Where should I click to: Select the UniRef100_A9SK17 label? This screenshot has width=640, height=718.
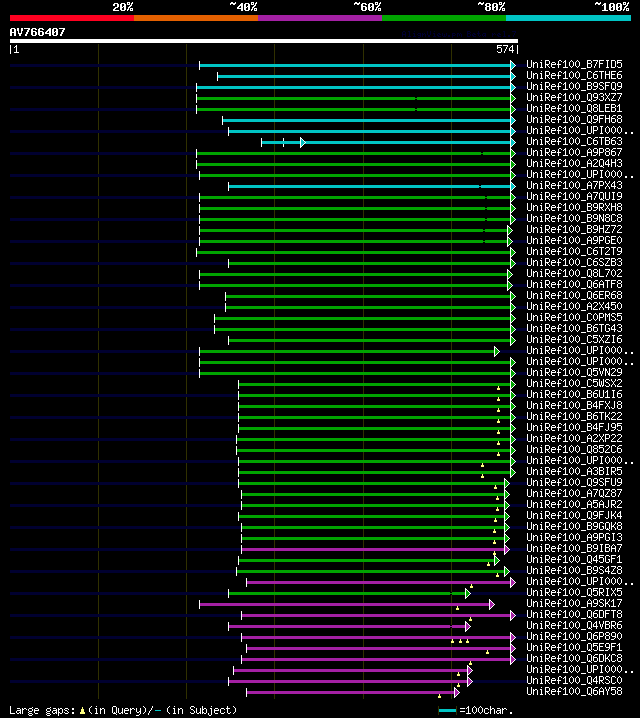(x=574, y=603)
